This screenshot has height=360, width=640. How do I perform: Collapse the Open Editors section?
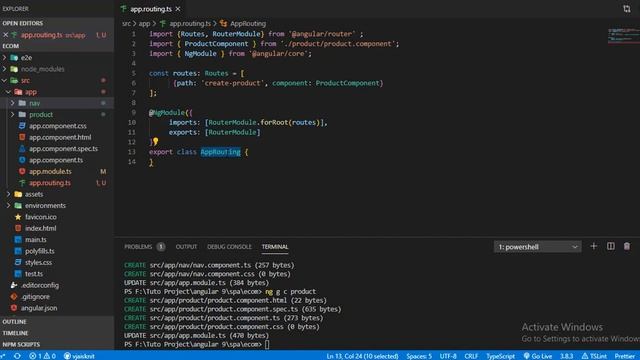coord(57,23)
